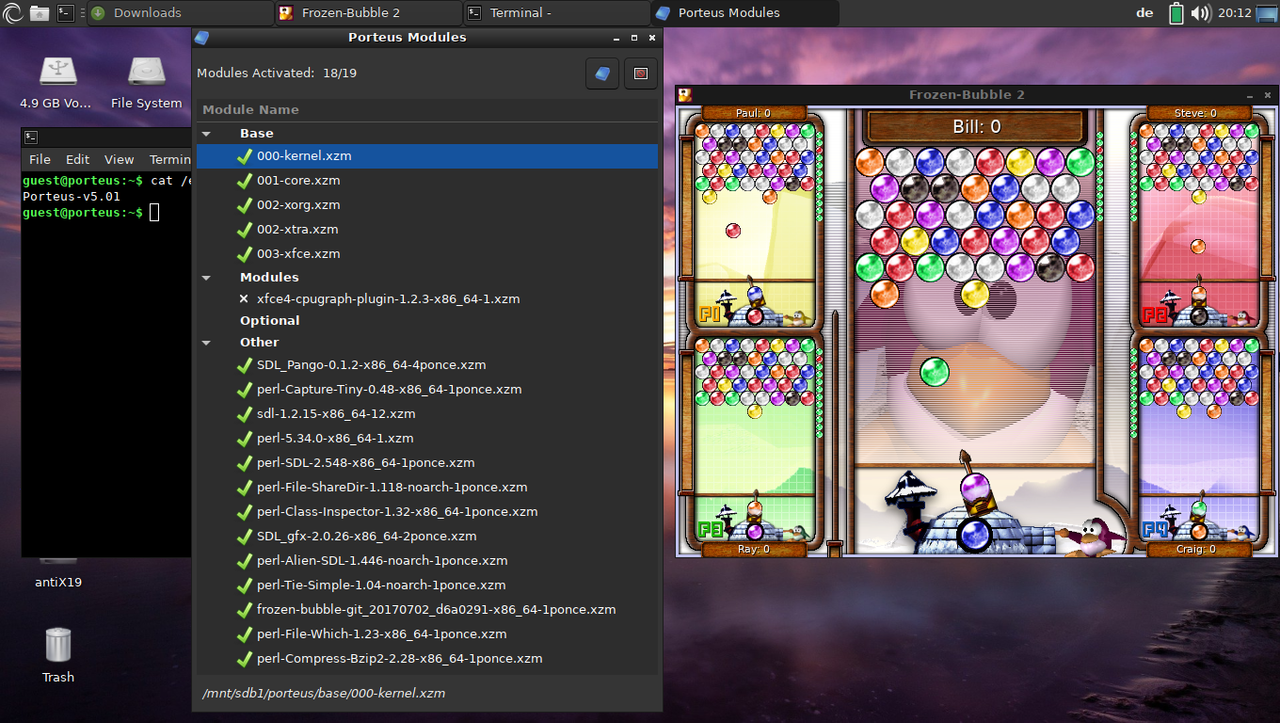This screenshot has height=723, width=1280.
Task: Collapse the Modules group expander
Action: (x=207, y=278)
